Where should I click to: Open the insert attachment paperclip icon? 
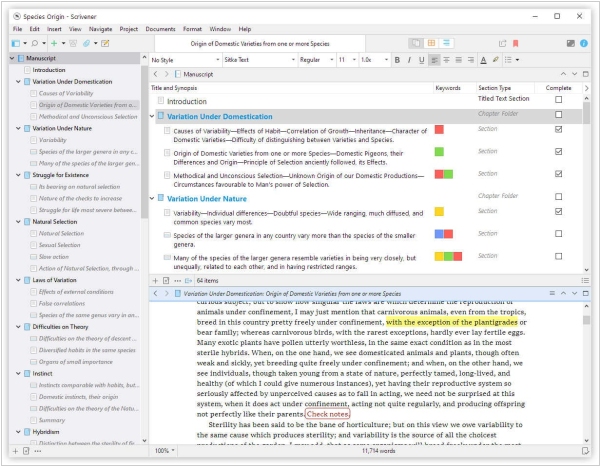click(x=86, y=43)
